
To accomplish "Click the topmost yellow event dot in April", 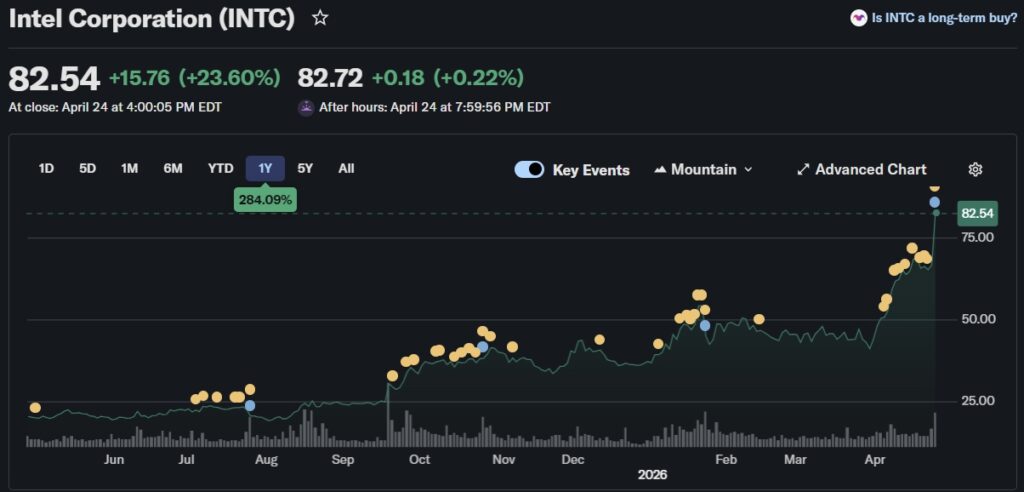I will pyautogui.click(x=934, y=186).
